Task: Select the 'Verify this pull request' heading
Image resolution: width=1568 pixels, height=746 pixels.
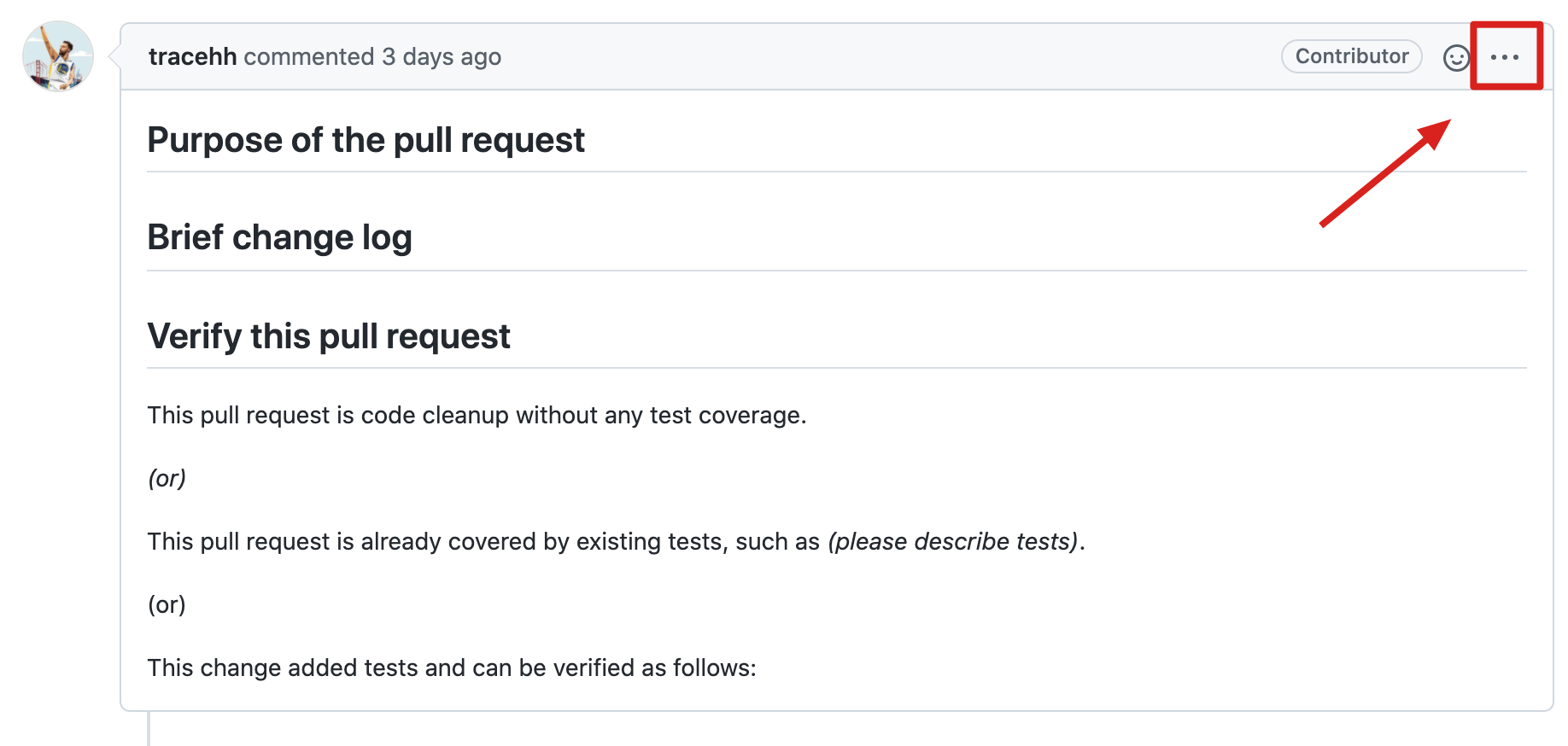Action: (x=329, y=336)
